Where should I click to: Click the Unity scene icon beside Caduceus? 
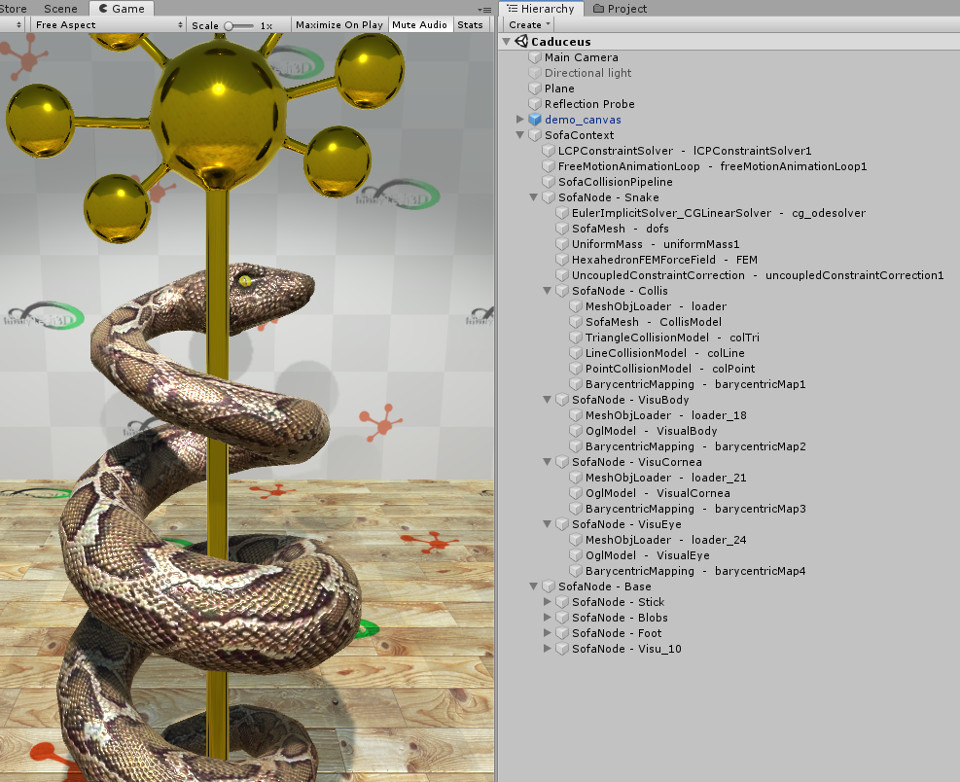(x=521, y=41)
